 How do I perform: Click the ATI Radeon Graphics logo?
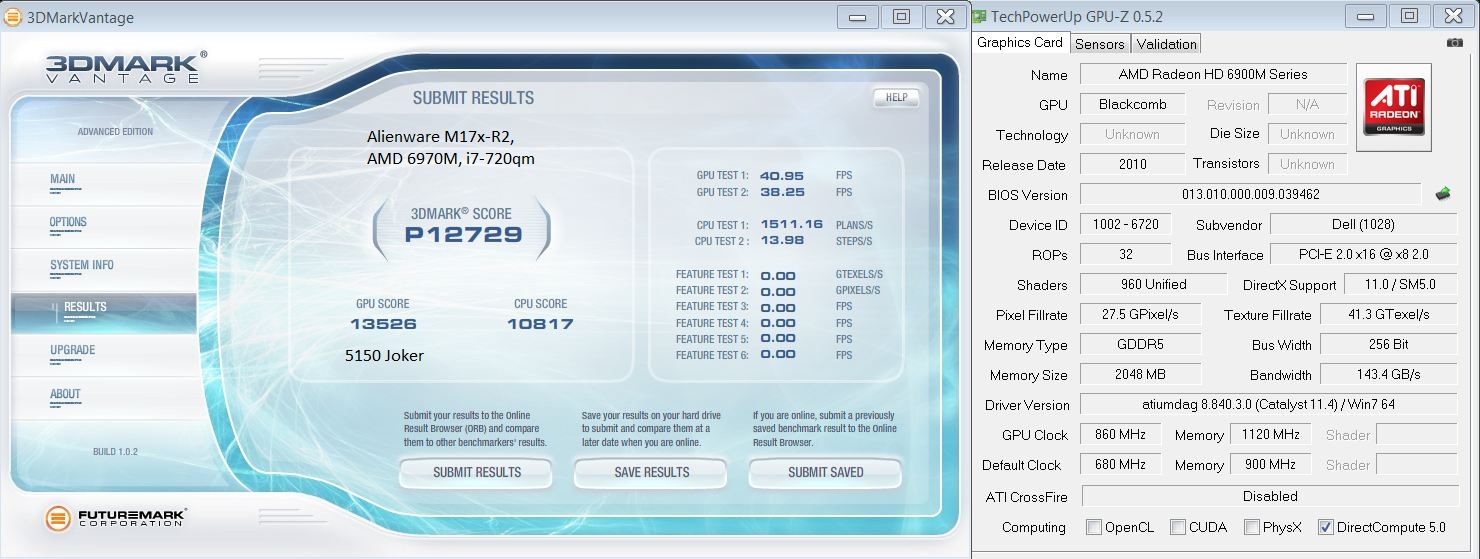pyautogui.click(x=1394, y=108)
